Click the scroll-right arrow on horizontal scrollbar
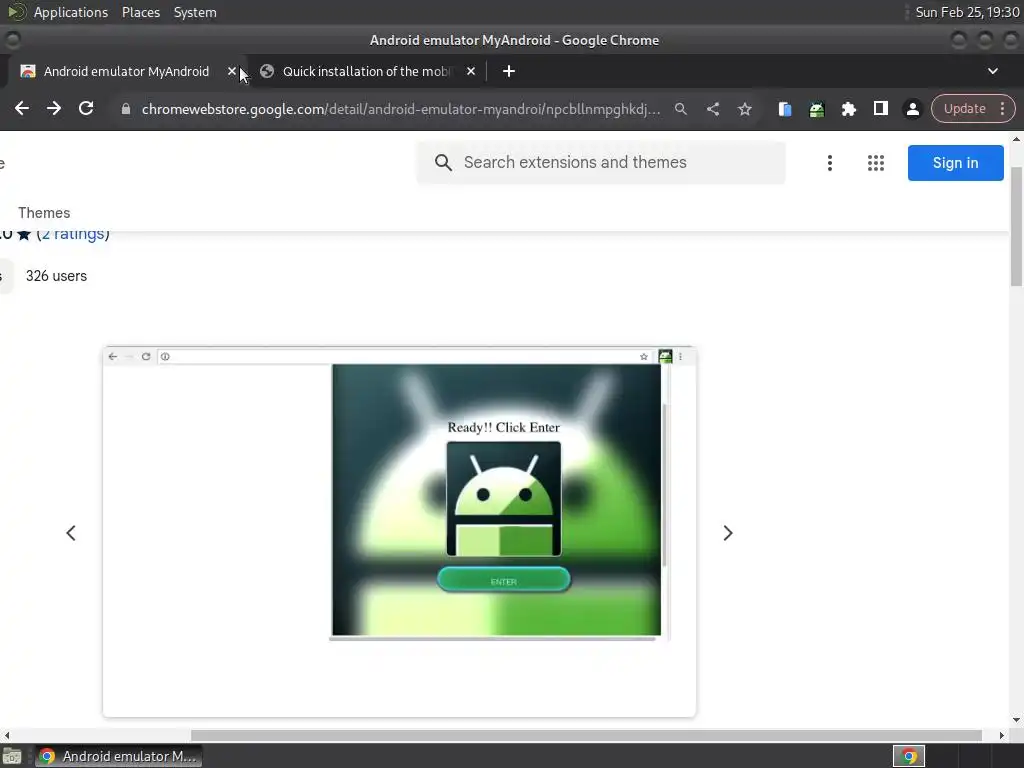This screenshot has height=768, width=1024. (x=1001, y=735)
